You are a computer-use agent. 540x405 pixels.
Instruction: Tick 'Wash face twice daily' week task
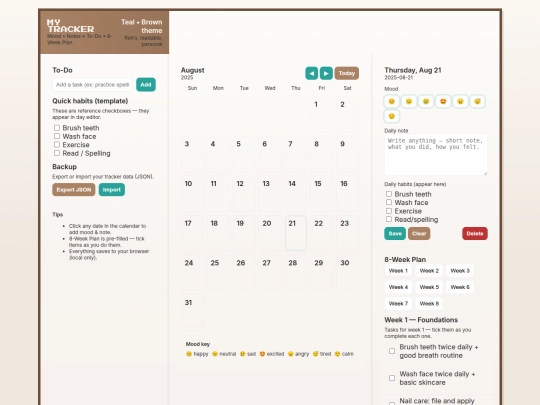[392, 378]
